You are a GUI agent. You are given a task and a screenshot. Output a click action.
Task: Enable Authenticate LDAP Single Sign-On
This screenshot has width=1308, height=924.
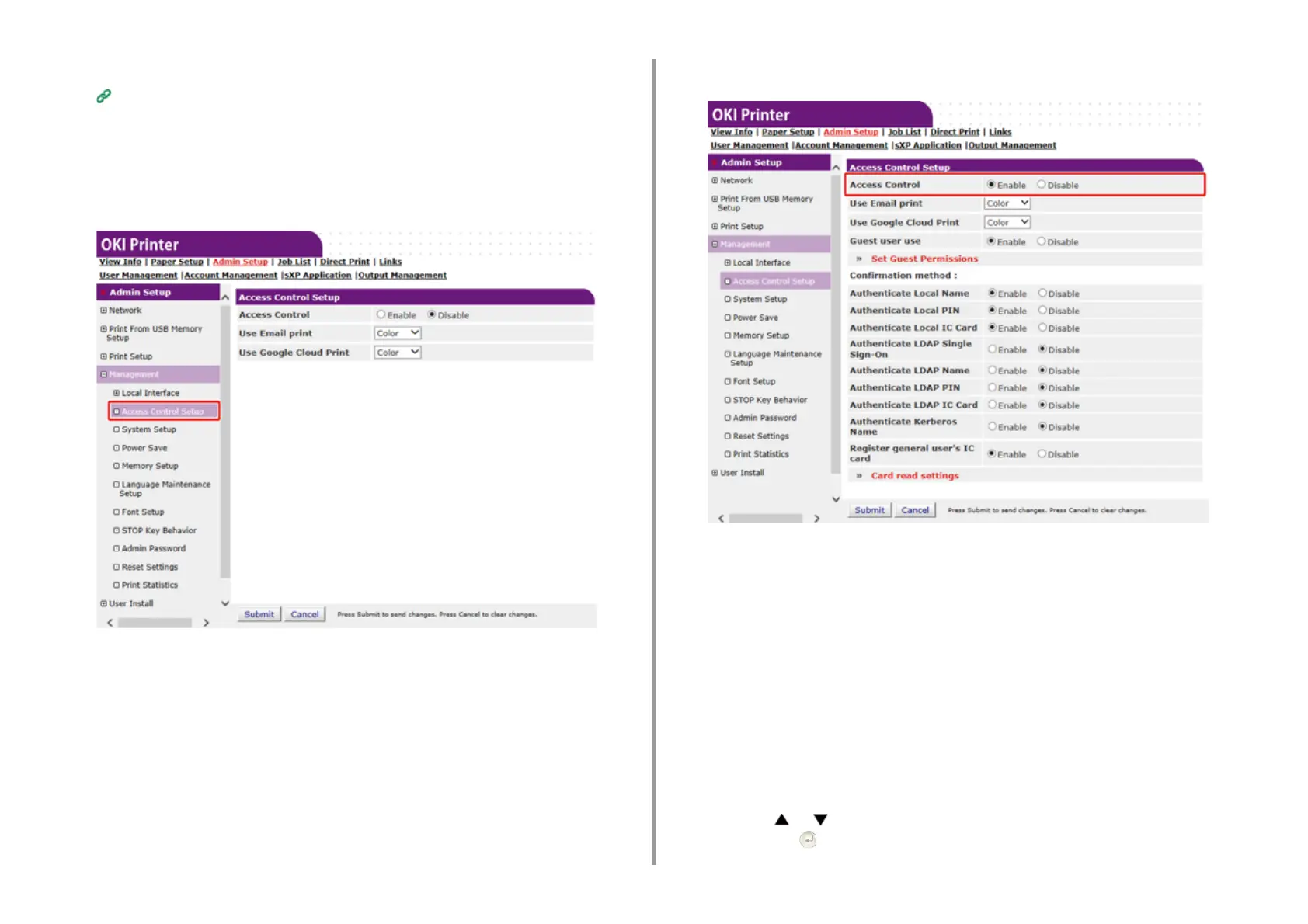(992, 349)
